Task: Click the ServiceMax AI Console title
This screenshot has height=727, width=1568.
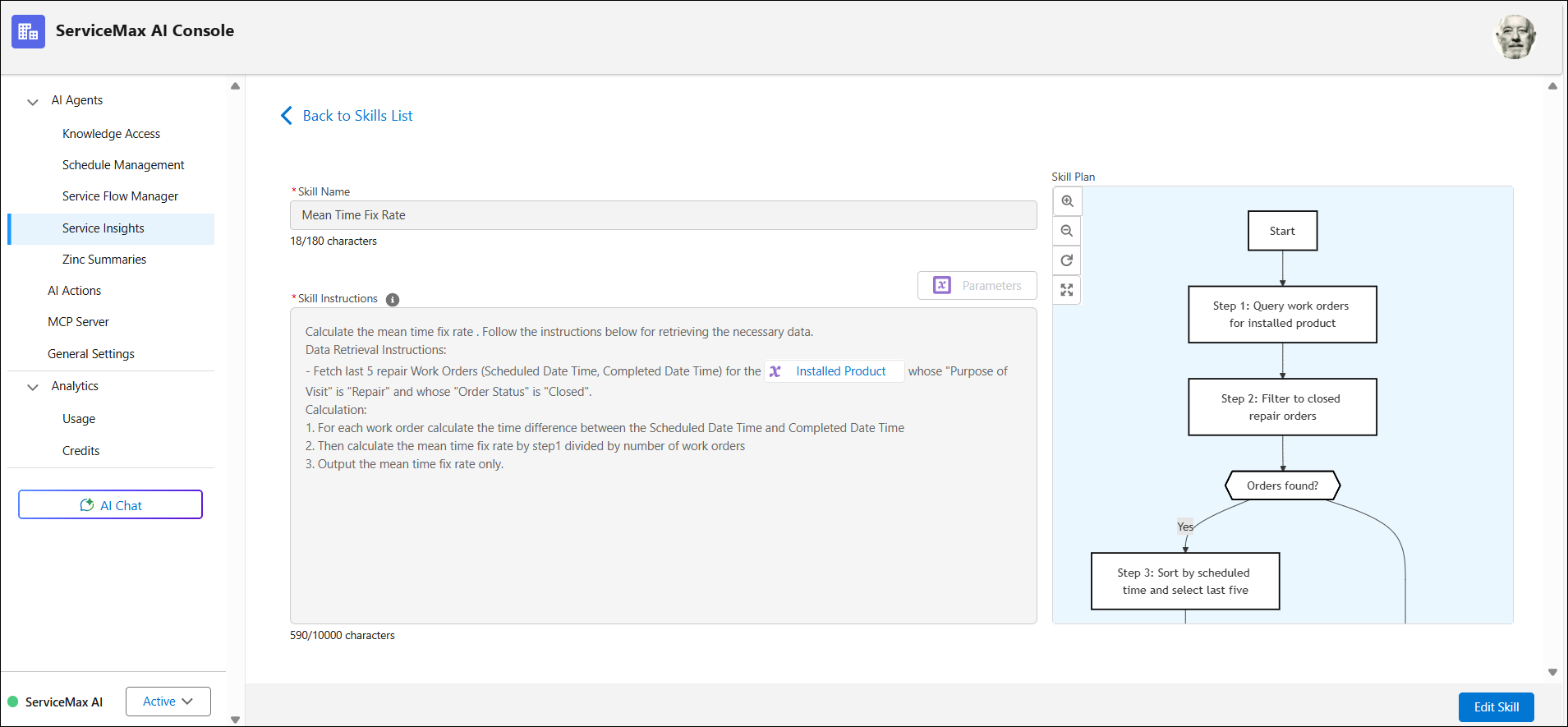Action: 145,31
